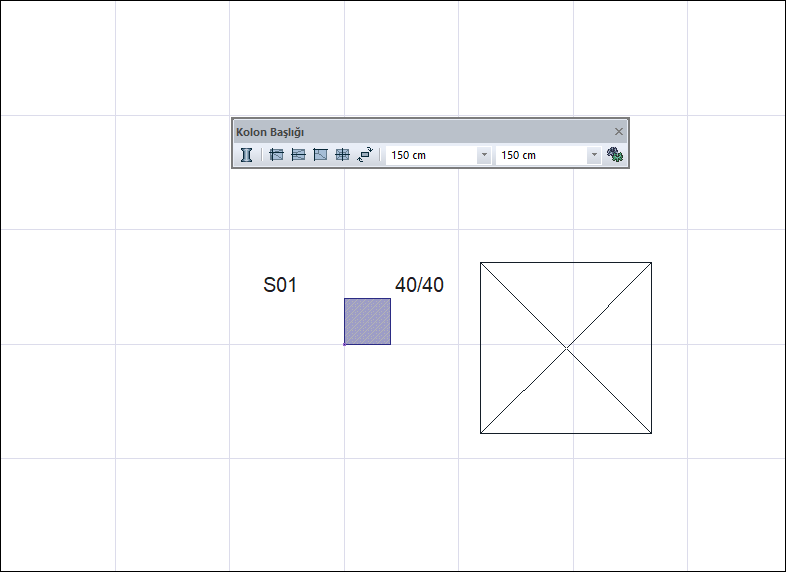
Task: Select the shaded S01 column square
Action: pyautogui.click(x=367, y=321)
